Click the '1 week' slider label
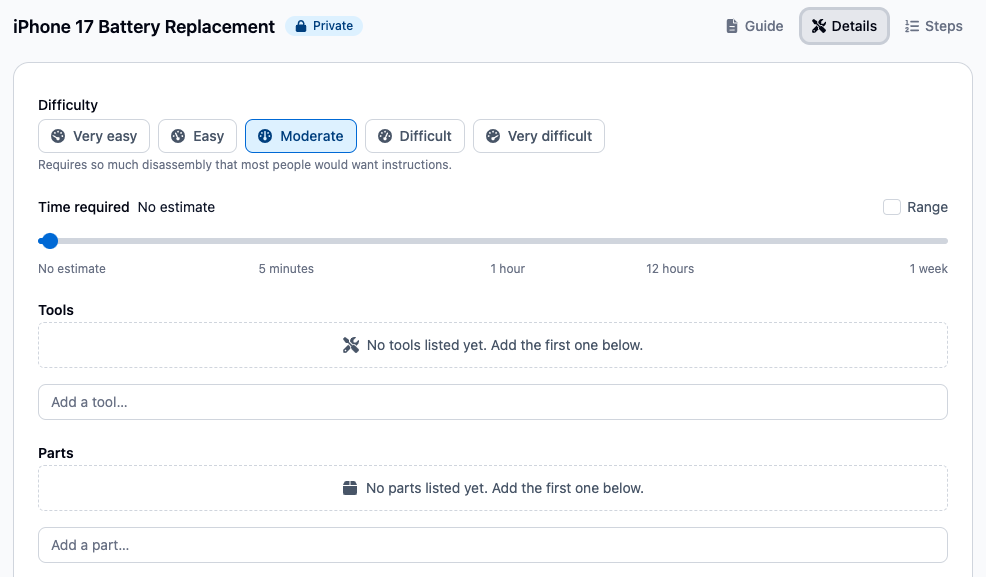Screen dimensions: 986x577 [x=928, y=268]
